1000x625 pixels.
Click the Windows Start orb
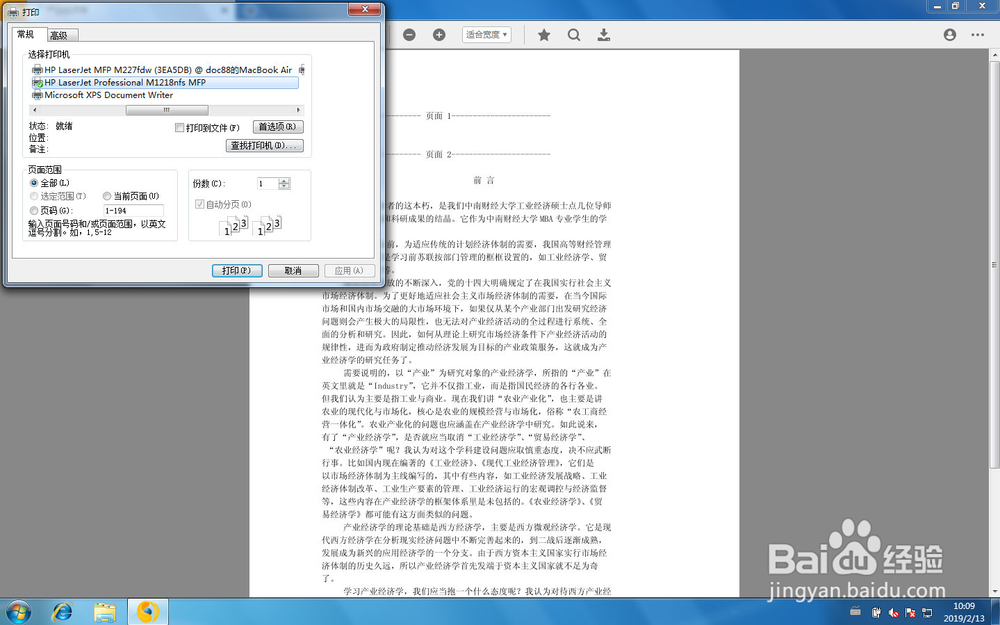(x=17, y=612)
